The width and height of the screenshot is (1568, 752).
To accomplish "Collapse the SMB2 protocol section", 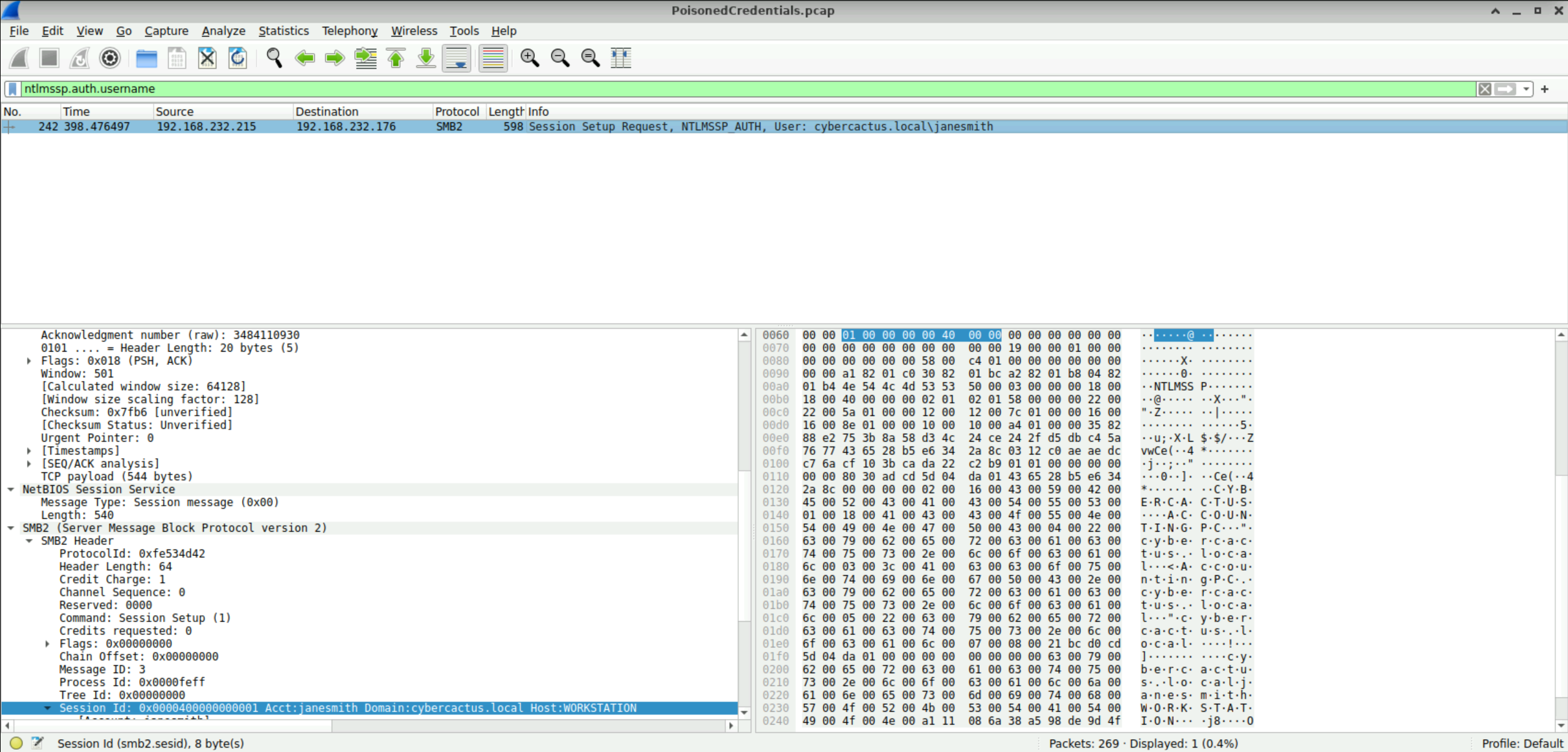I will [11, 528].
